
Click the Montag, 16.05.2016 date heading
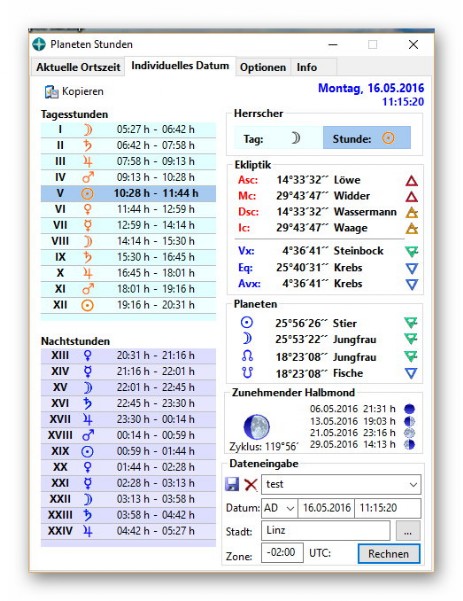pyautogui.click(x=371, y=88)
